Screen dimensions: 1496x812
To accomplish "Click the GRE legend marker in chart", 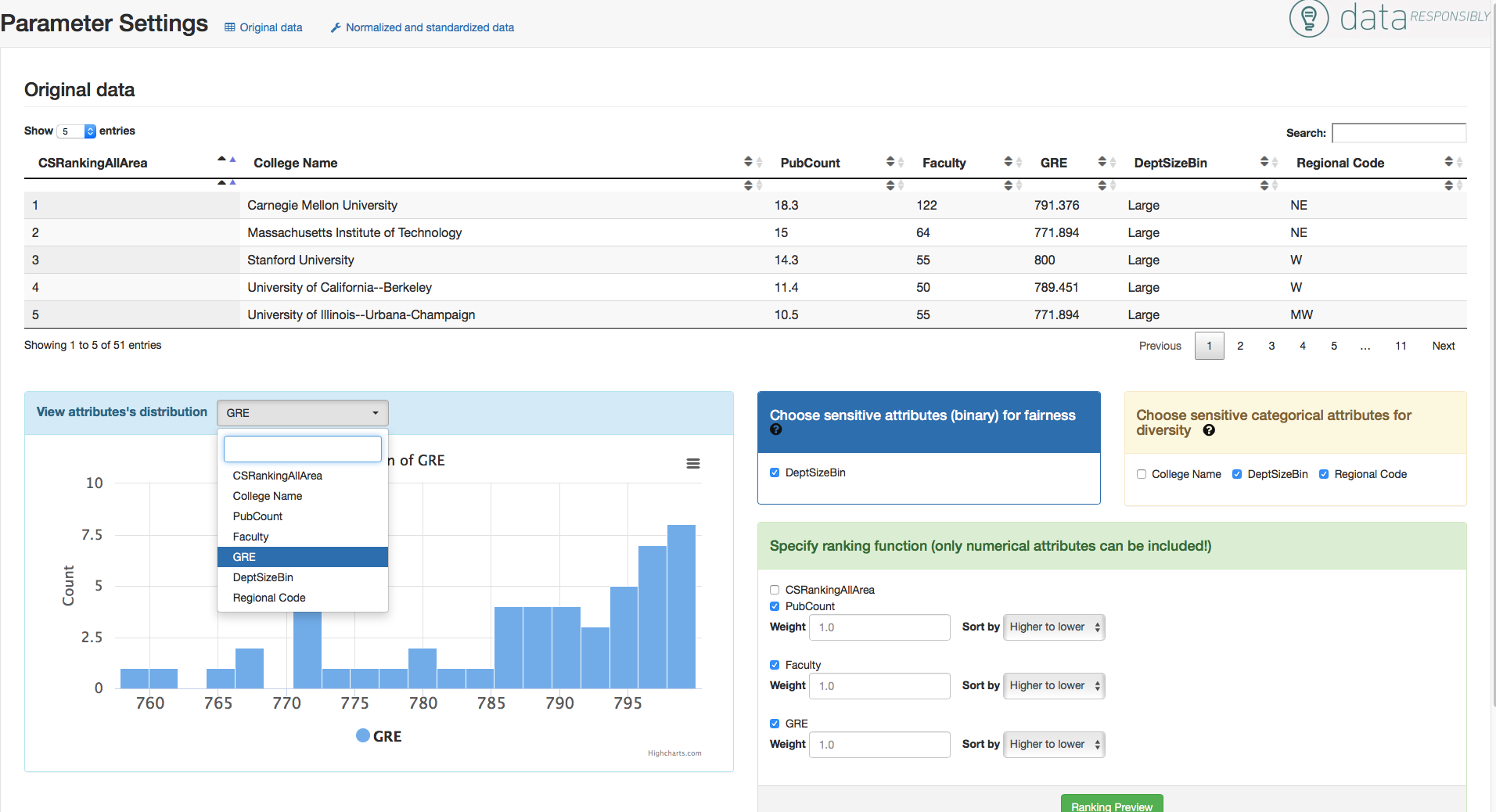I will tap(363, 735).
